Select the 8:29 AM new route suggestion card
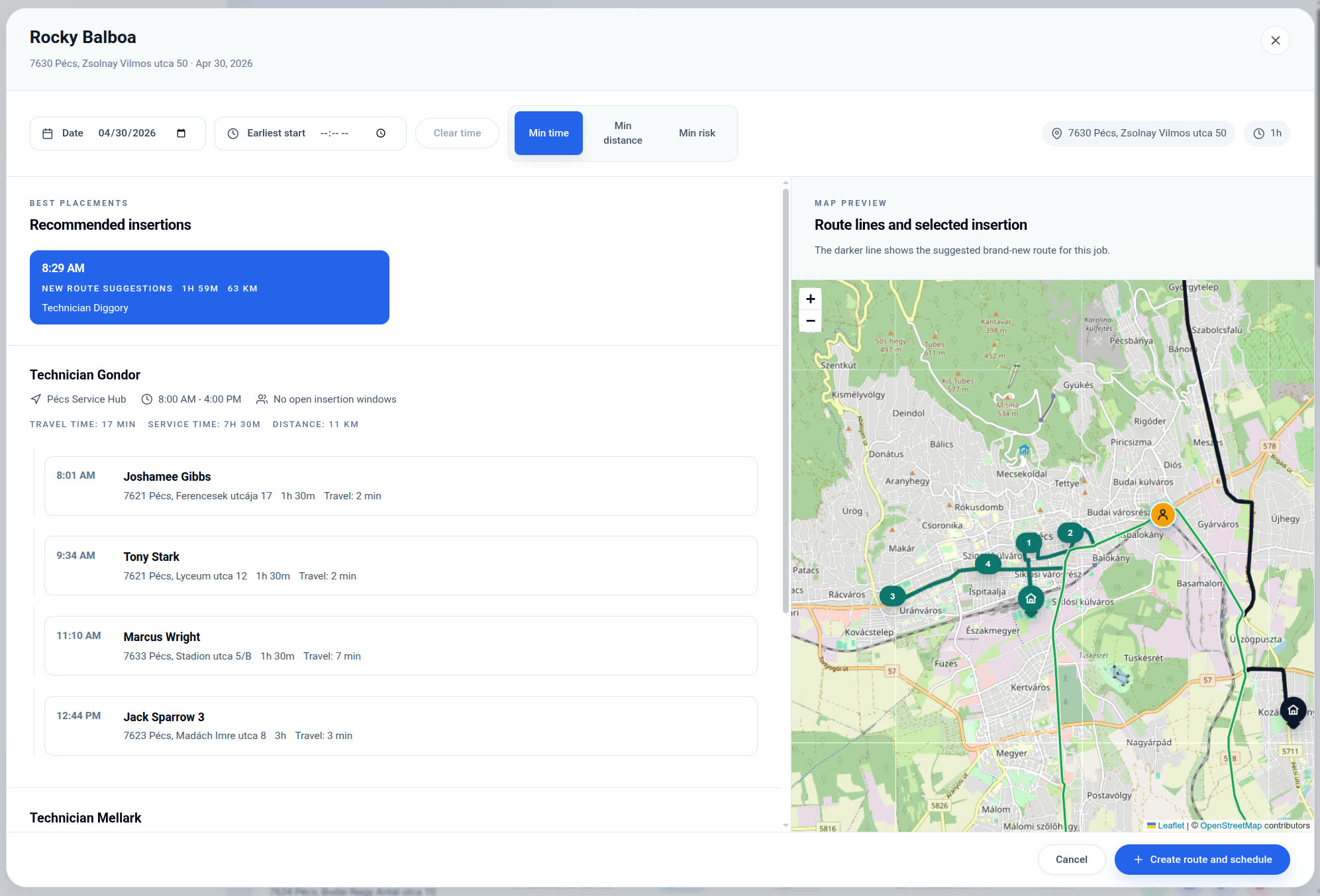Image resolution: width=1320 pixels, height=896 pixels. tap(209, 287)
